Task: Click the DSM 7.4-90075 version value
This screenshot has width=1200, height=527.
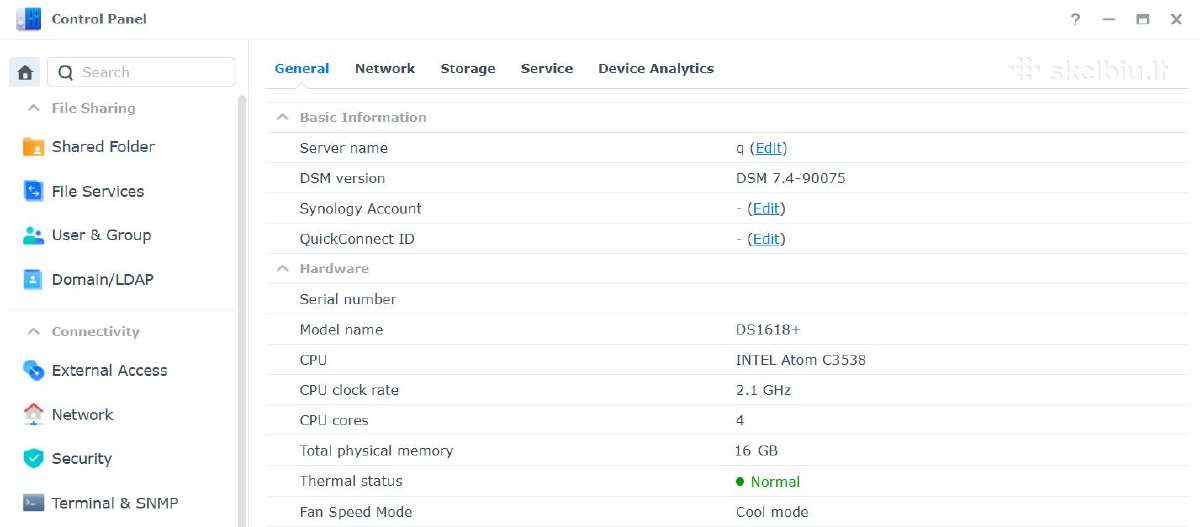Action: [x=791, y=178]
